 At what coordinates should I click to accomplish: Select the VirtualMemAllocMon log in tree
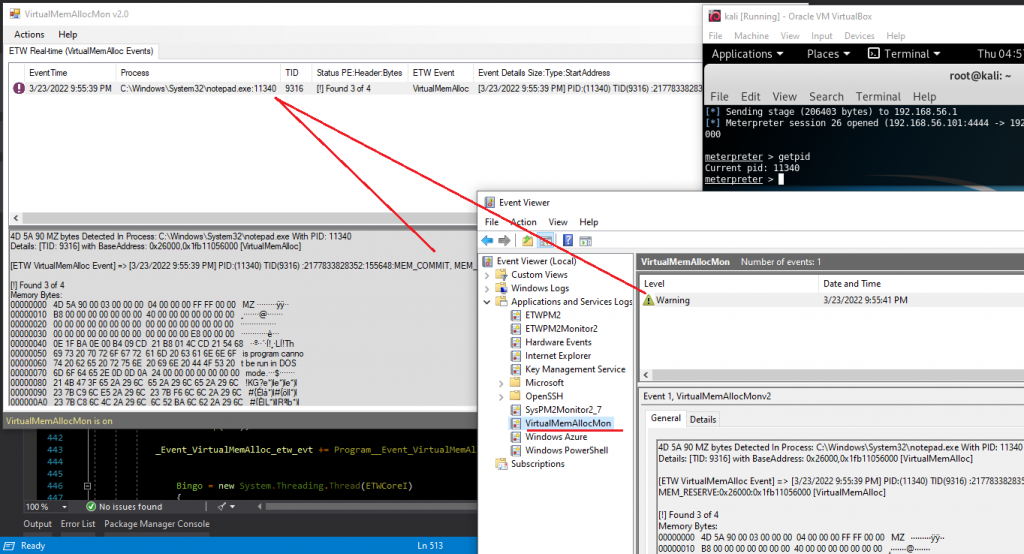pyautogui.click(x=568, y=423)
